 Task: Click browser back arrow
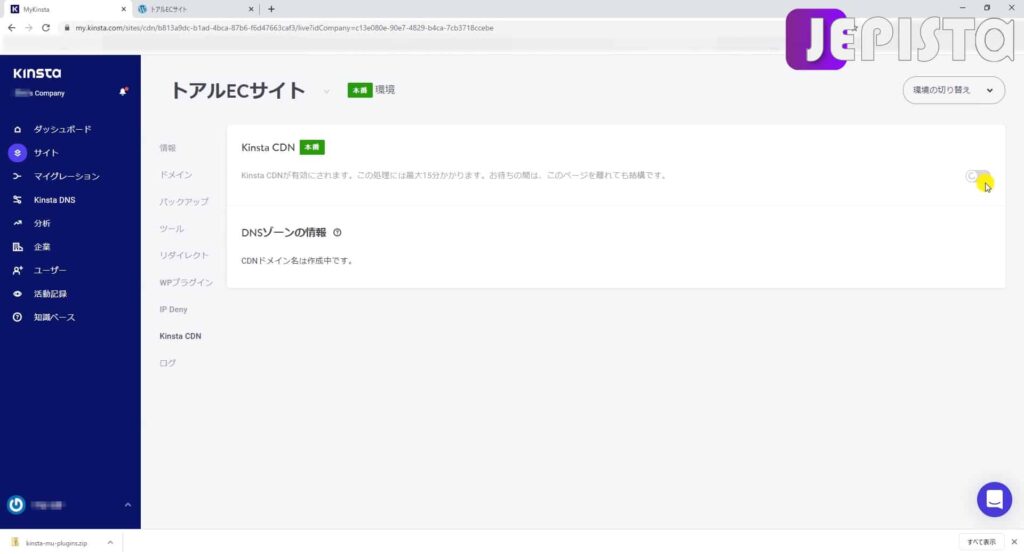click(11, 28)
